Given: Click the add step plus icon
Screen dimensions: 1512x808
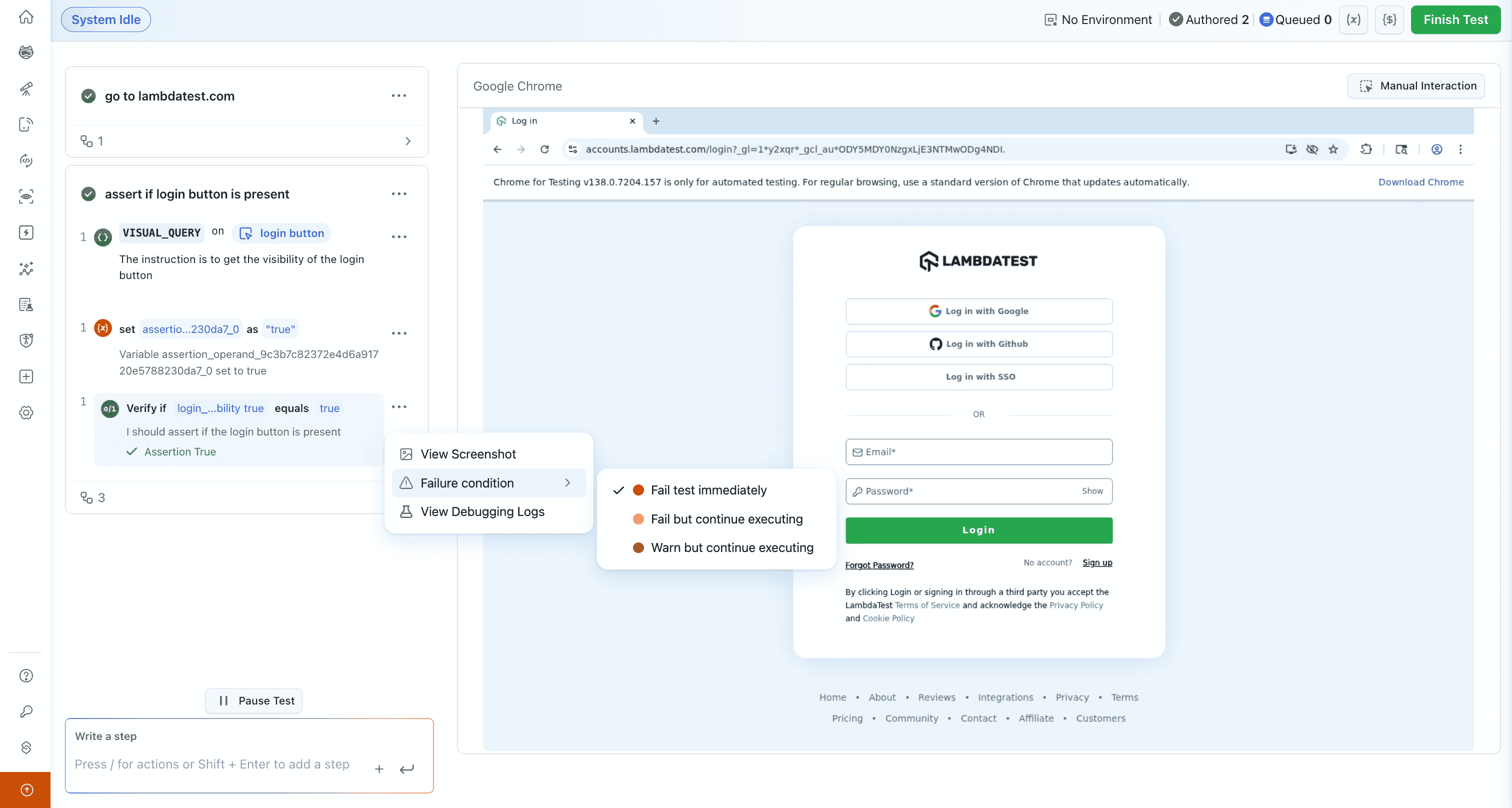Looking at the screenshot, I should [x=379, y=768].
